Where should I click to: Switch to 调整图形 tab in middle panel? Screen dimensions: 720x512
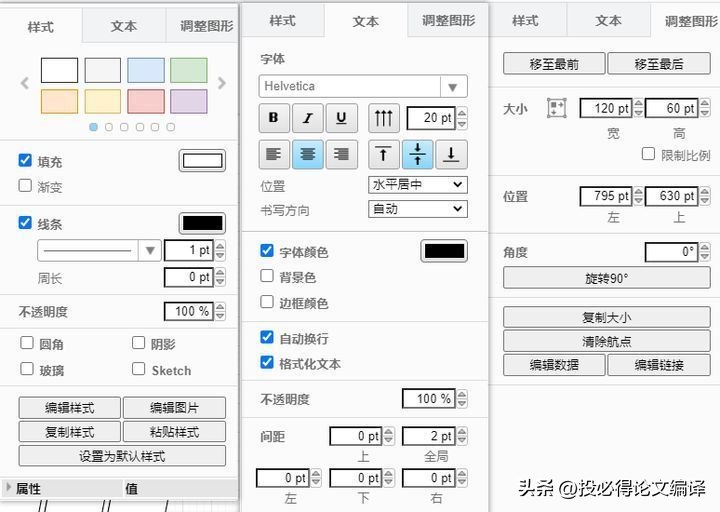[x=448, y=20]
